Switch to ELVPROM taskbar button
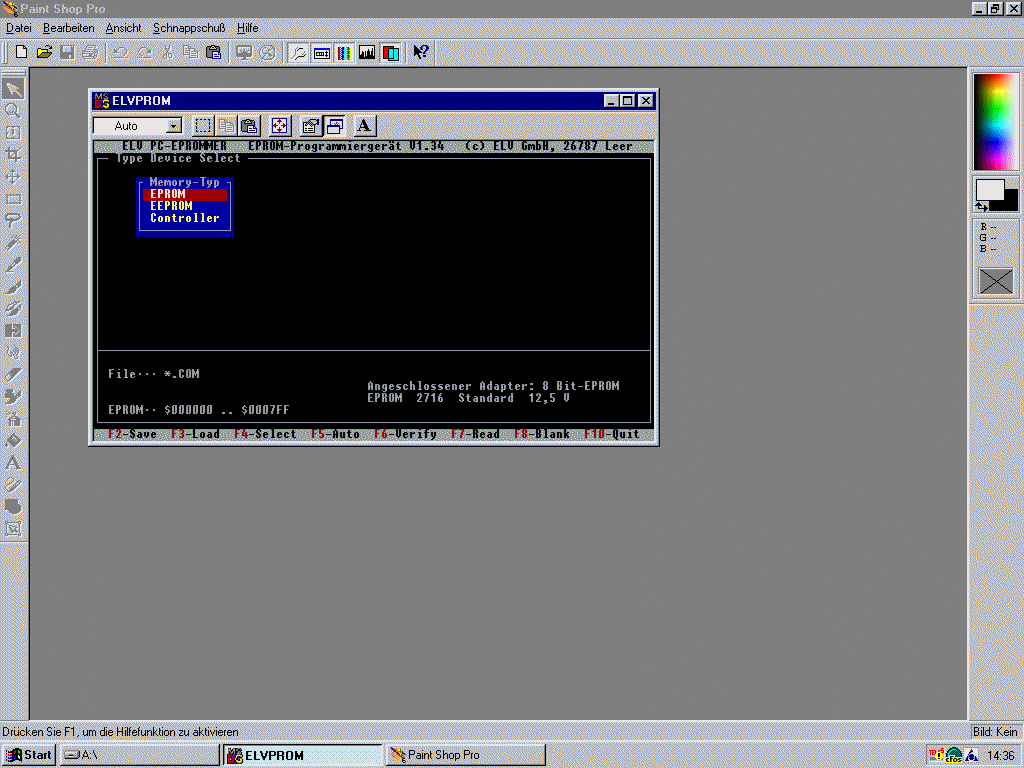Screen dimensions: 1024x768 coord(302,755)
